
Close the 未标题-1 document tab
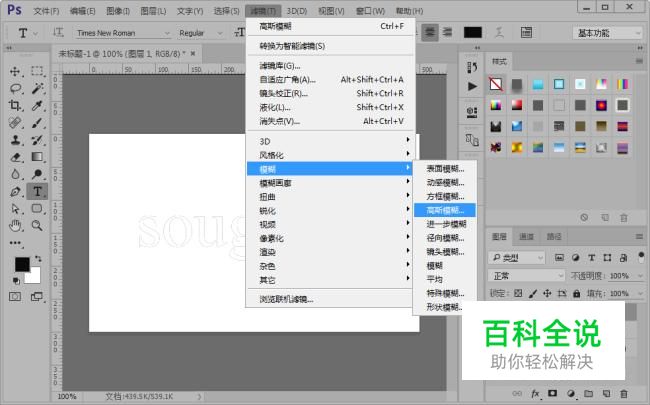click(x=193, y=53)
